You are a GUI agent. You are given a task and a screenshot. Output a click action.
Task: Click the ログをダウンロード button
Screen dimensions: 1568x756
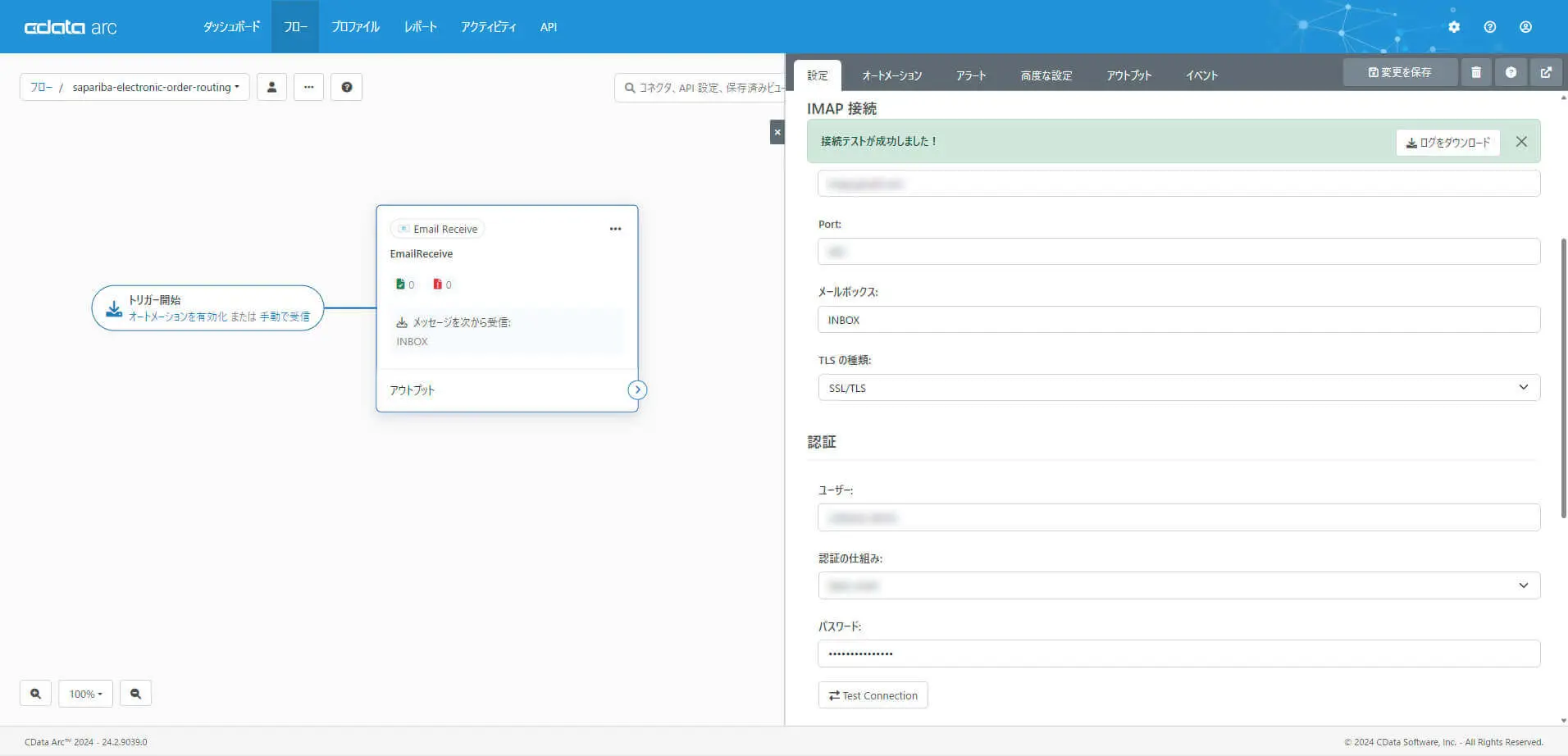point(1448,143)
